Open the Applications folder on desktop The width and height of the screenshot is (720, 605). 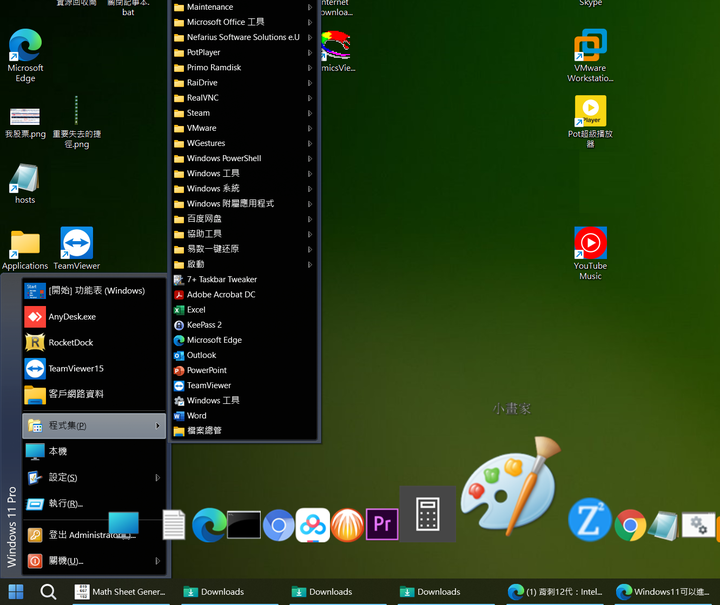pos(25,248)
